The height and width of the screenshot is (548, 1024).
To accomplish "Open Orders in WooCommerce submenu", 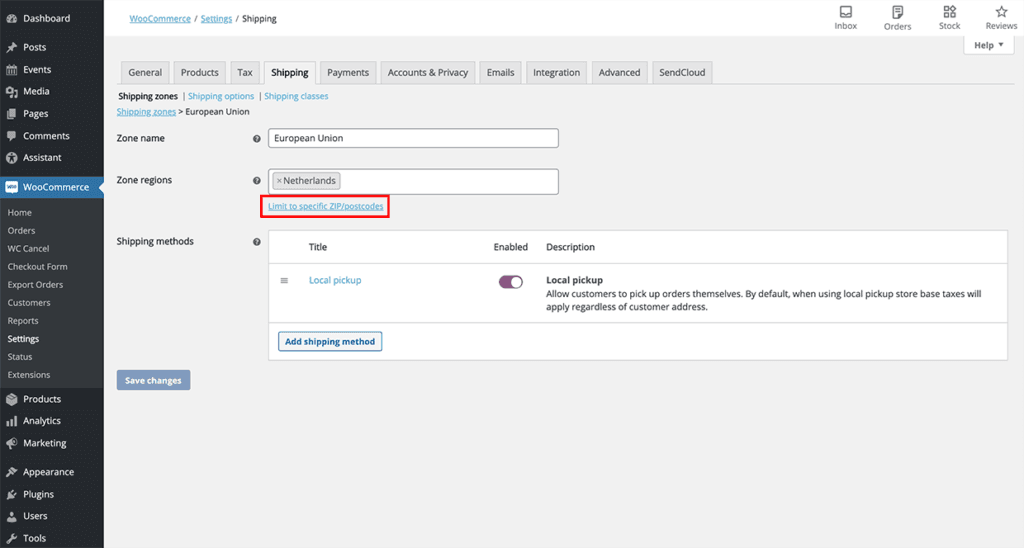I will pos(22,231).
